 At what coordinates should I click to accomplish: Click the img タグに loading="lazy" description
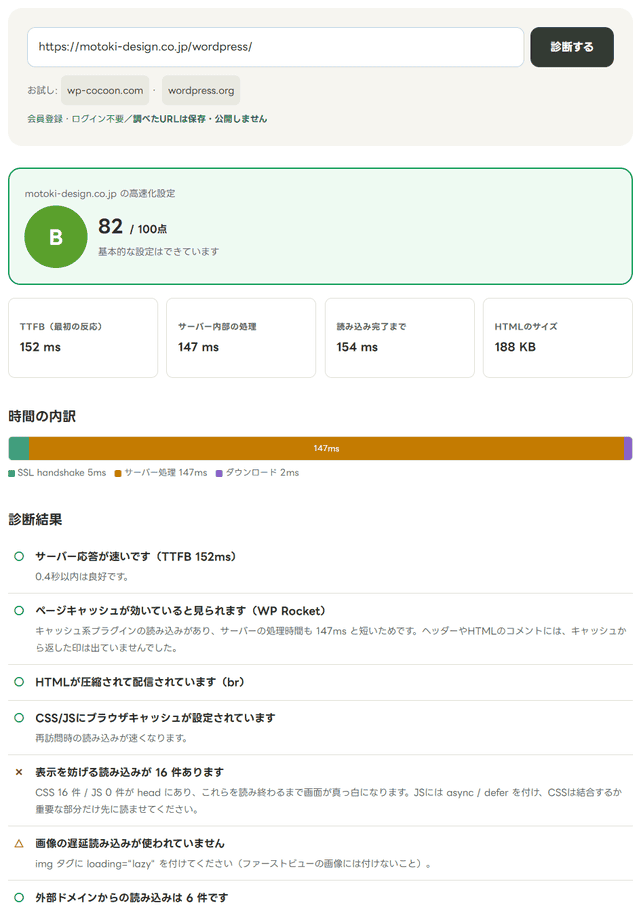click(234, 864)
